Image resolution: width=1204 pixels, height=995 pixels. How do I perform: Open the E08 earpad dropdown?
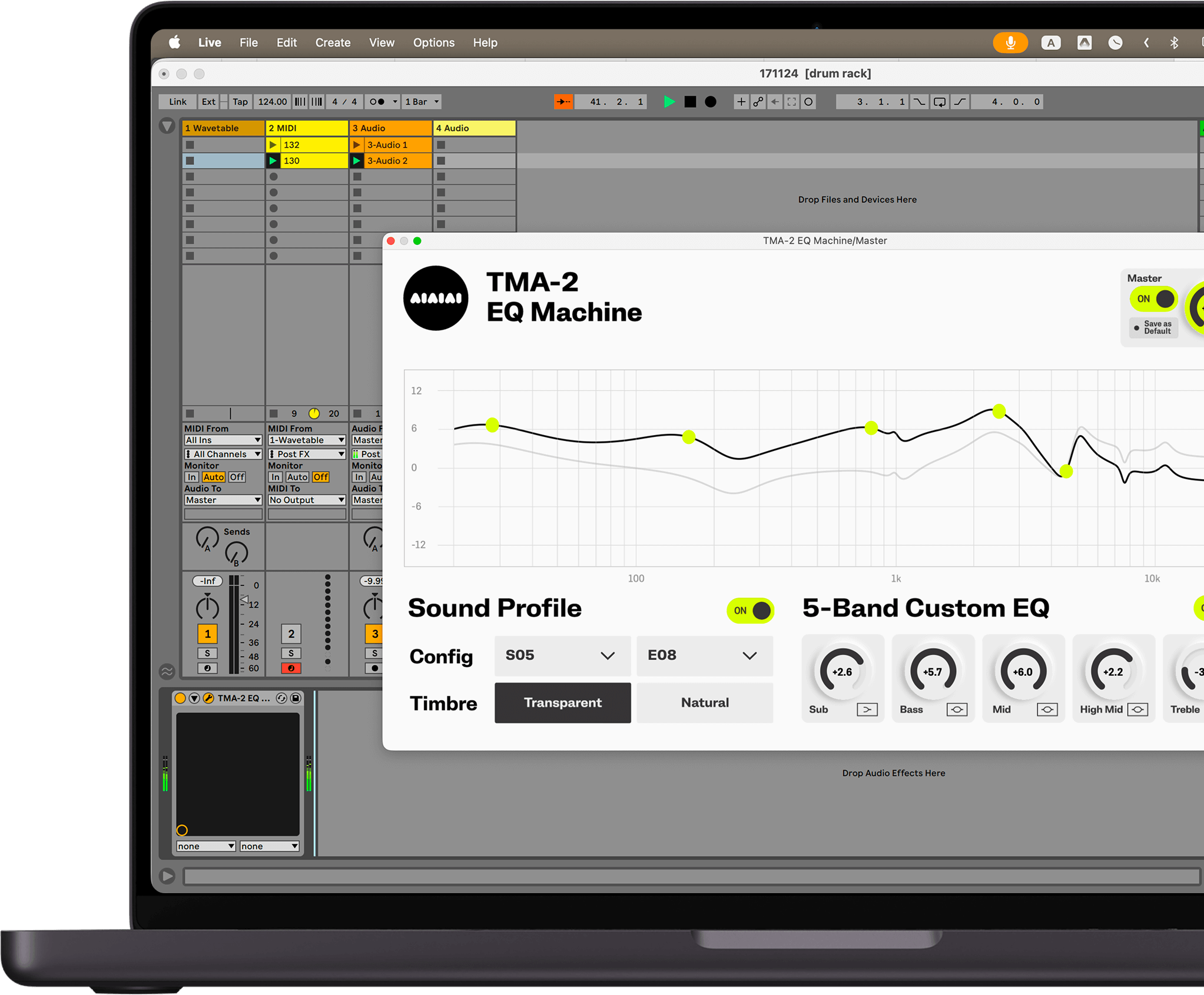704,655
